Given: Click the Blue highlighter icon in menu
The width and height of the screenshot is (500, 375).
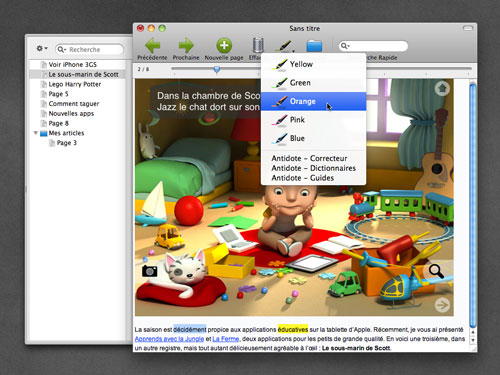Looking at the screenshot, I should tap(279, 138).
